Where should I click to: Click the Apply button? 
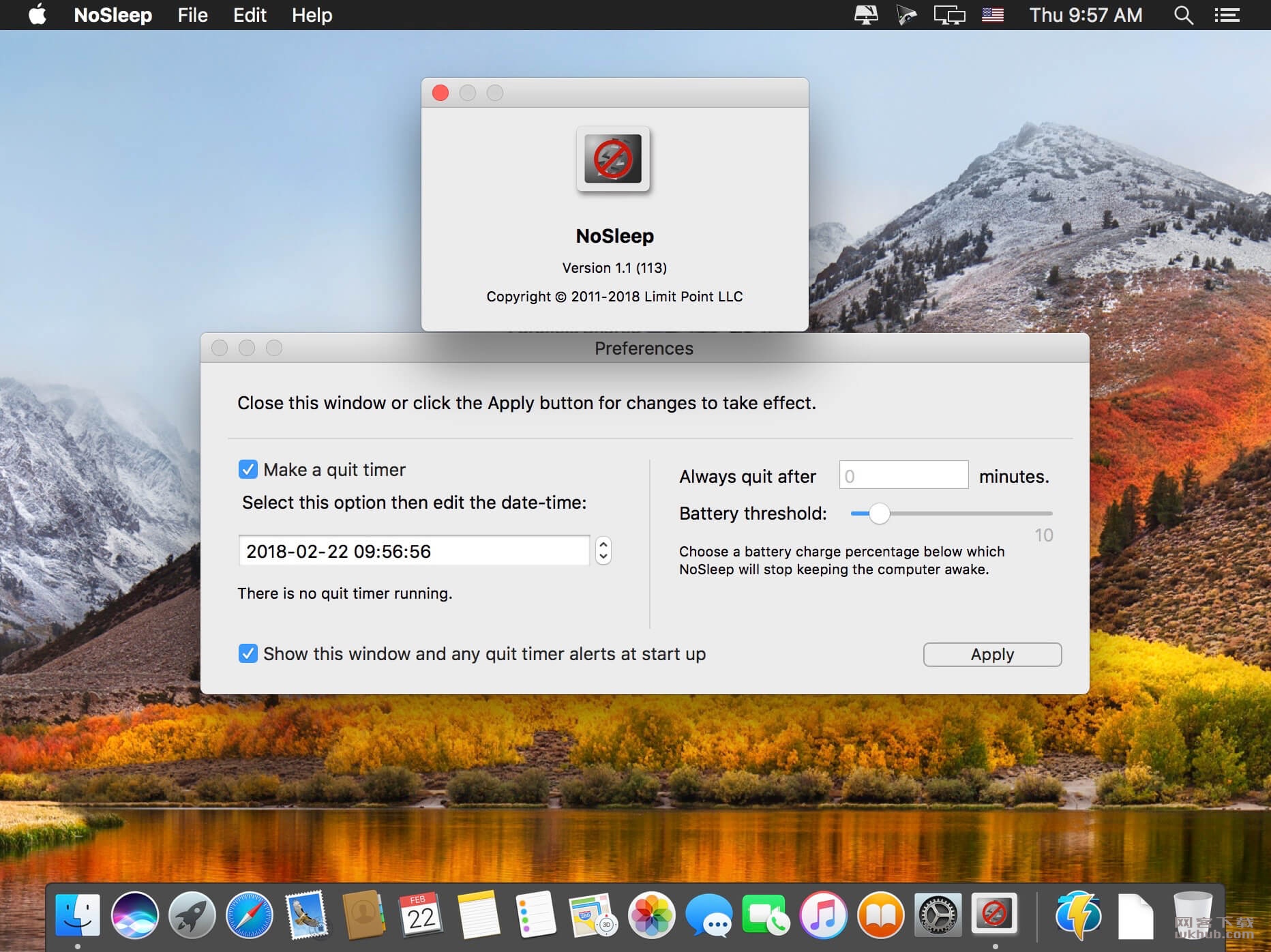992,654
